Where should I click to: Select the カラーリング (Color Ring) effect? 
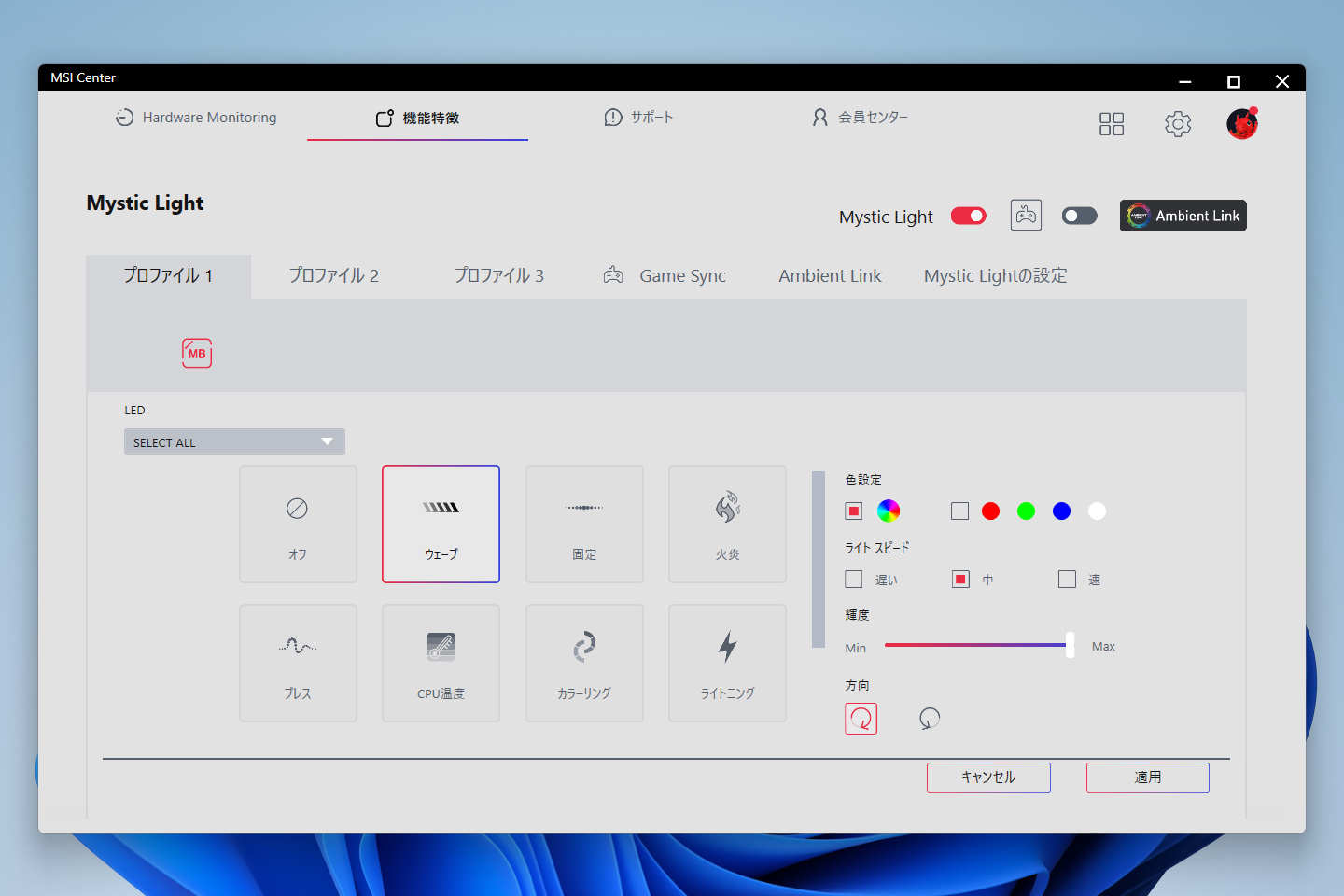tap(584, 663)
